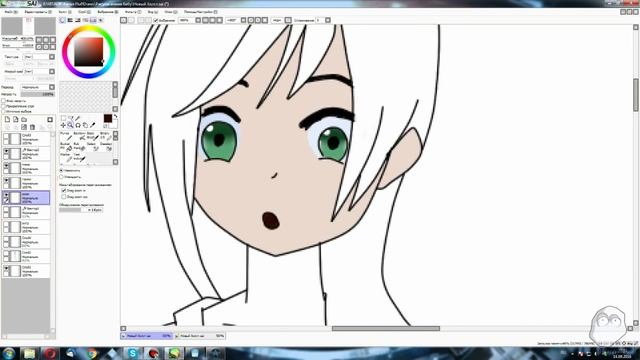Uncheck the checked tool option checkbox

point(64,191)
